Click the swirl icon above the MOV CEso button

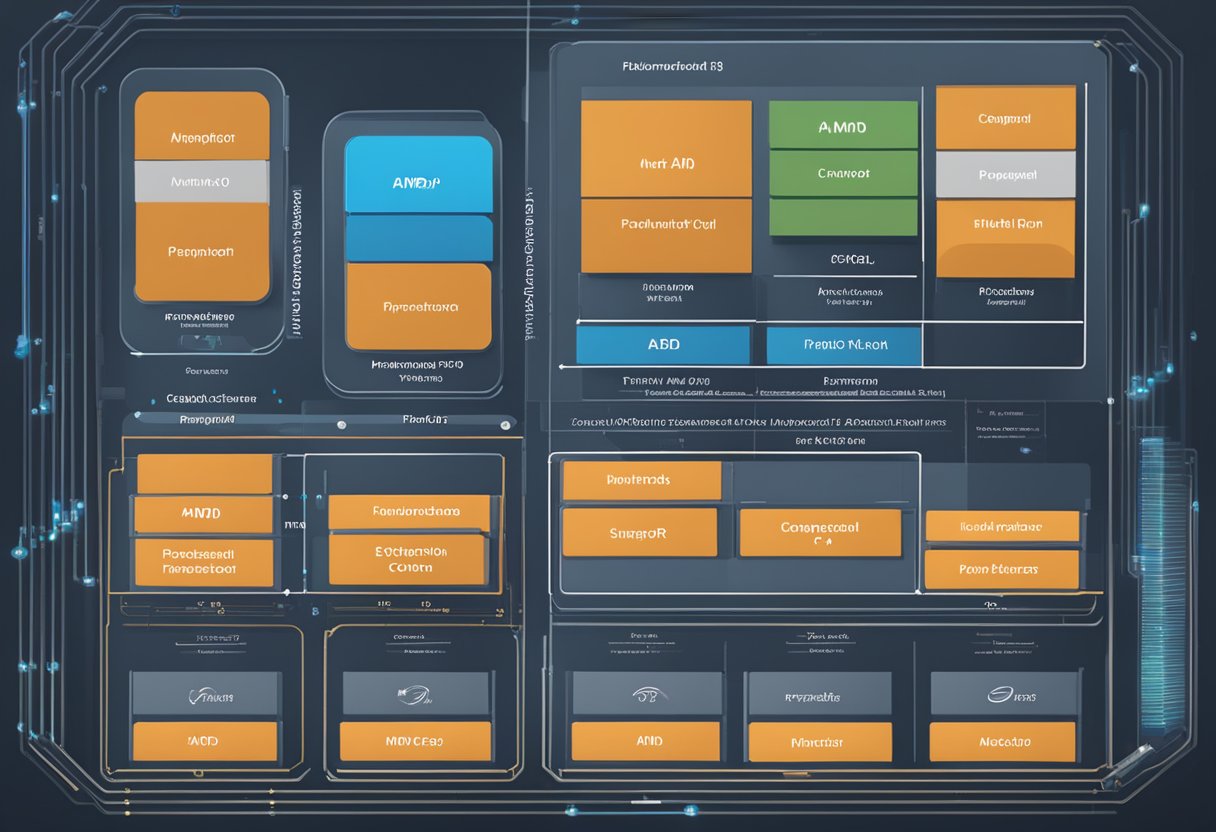pyautogui.click(x=415, y=693)
